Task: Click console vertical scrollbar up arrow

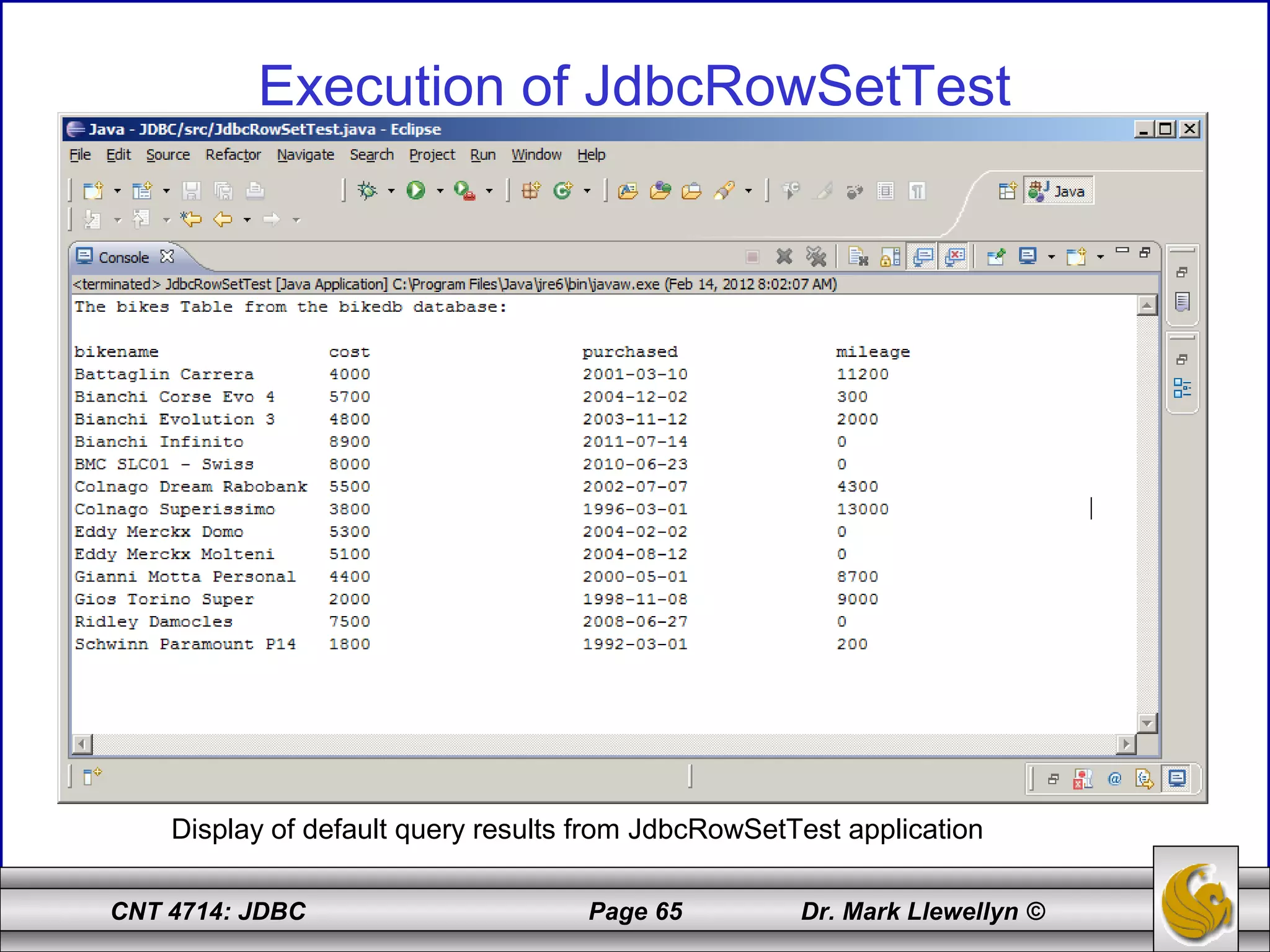Action: [1147, 306]
